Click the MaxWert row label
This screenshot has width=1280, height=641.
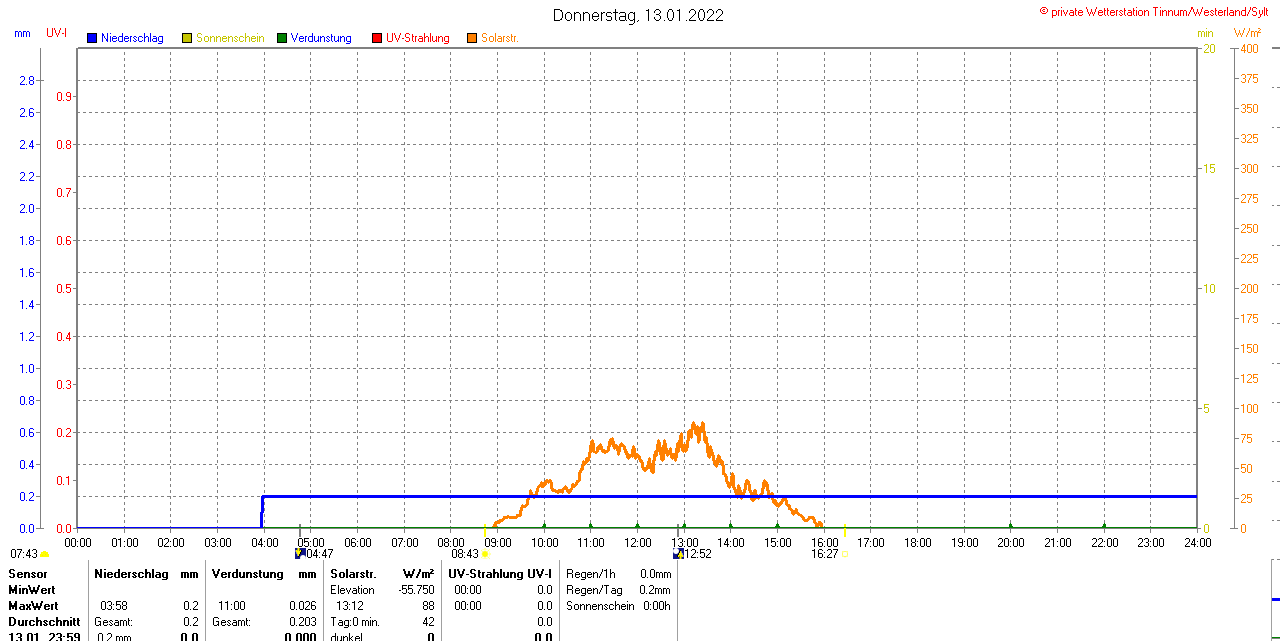point(33,606)
